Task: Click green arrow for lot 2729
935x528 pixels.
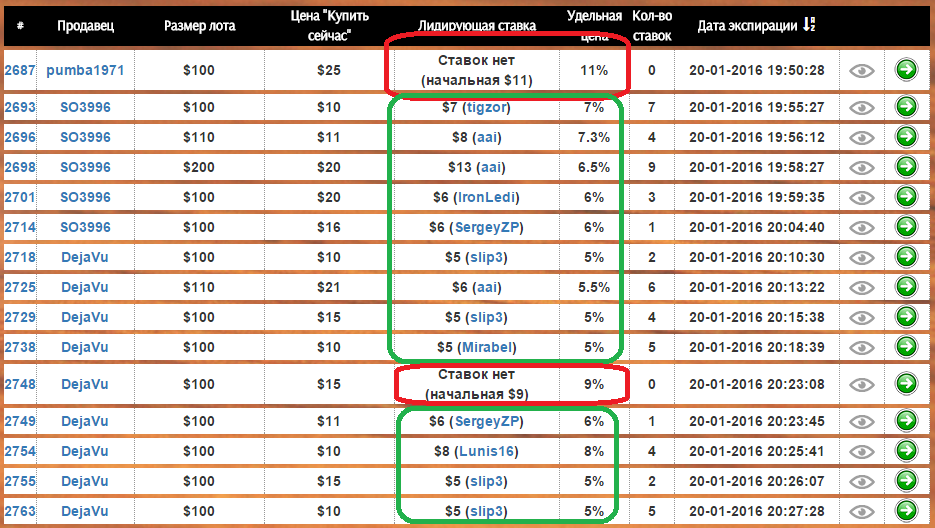Action: point(906,317)
